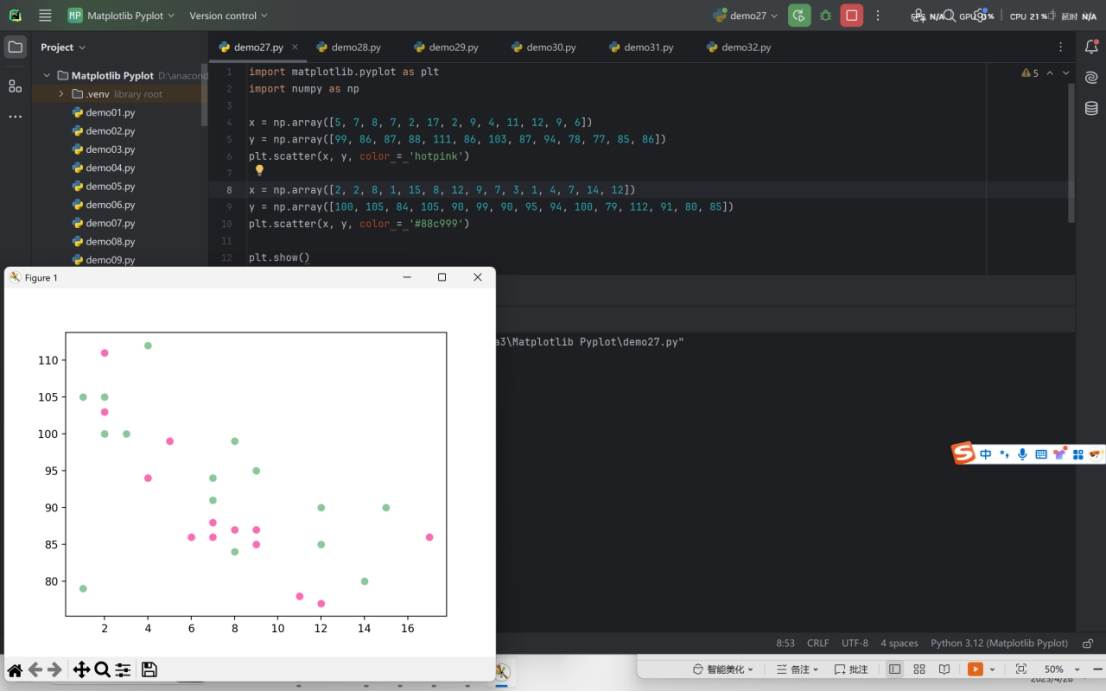Switch to the demo28.py tab
This screenshot has height=692, width=1106.
[349, 47]
